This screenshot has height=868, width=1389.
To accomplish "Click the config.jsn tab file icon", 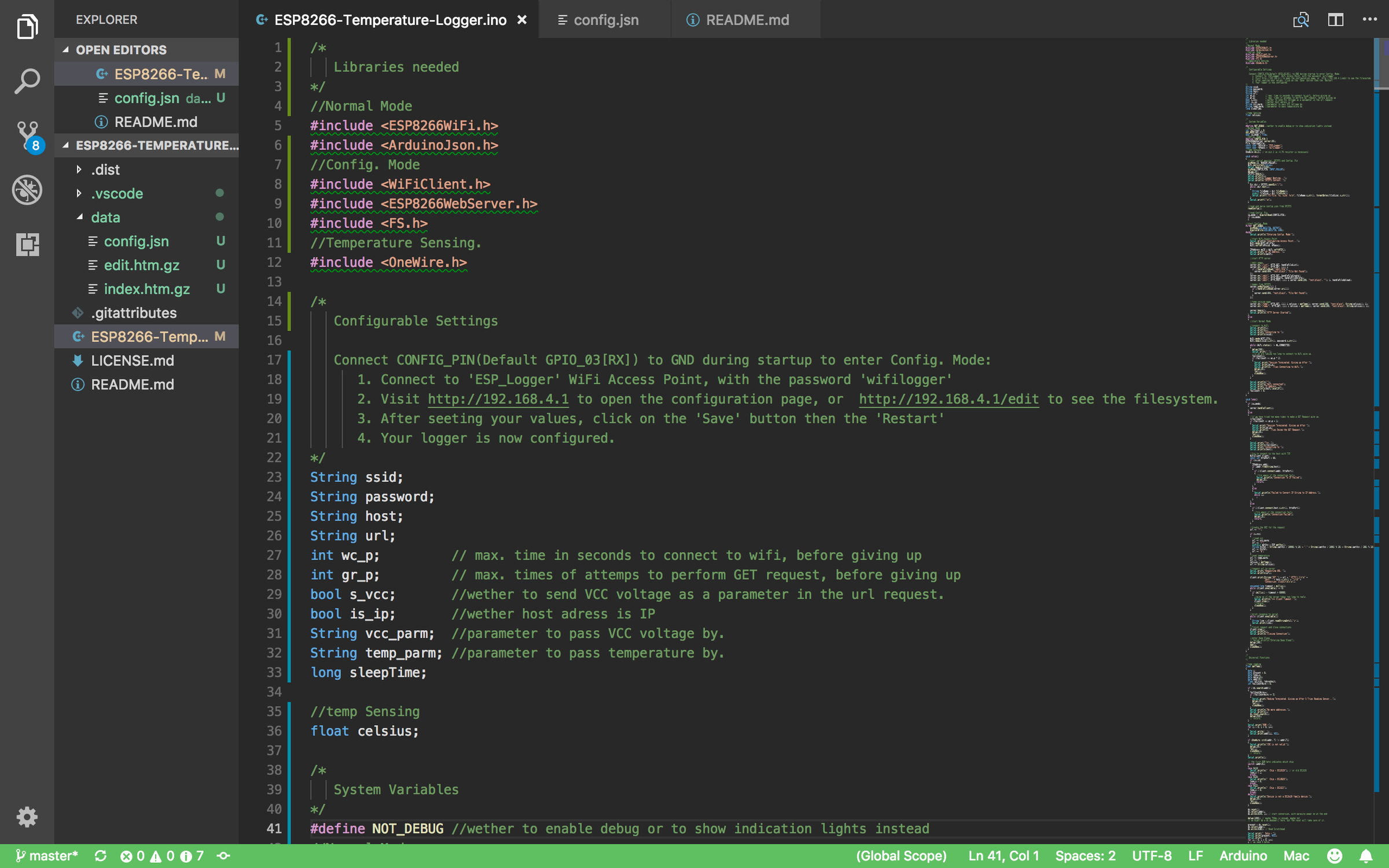I will pyautogui.click(x=561, y=20).
